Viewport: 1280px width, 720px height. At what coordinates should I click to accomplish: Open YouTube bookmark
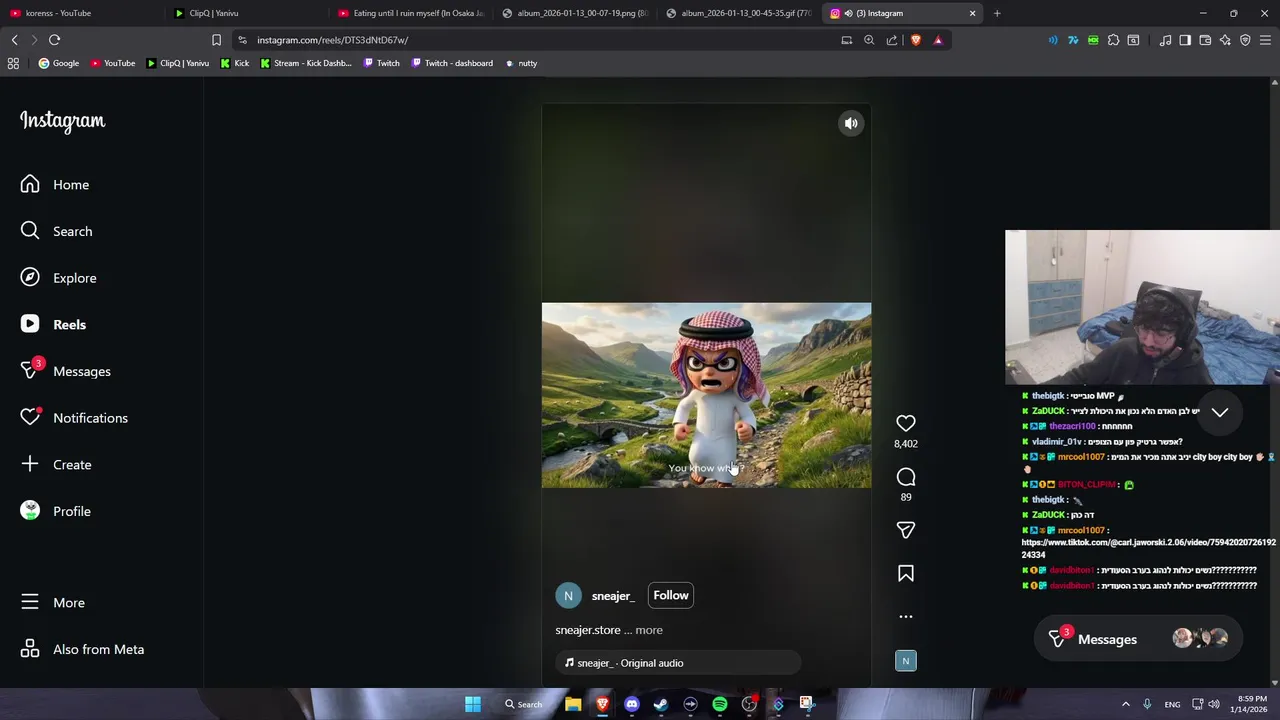112,63
